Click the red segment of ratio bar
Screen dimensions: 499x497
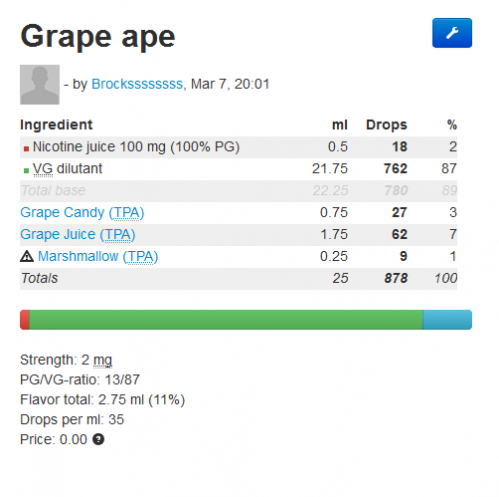coord(25,320)
